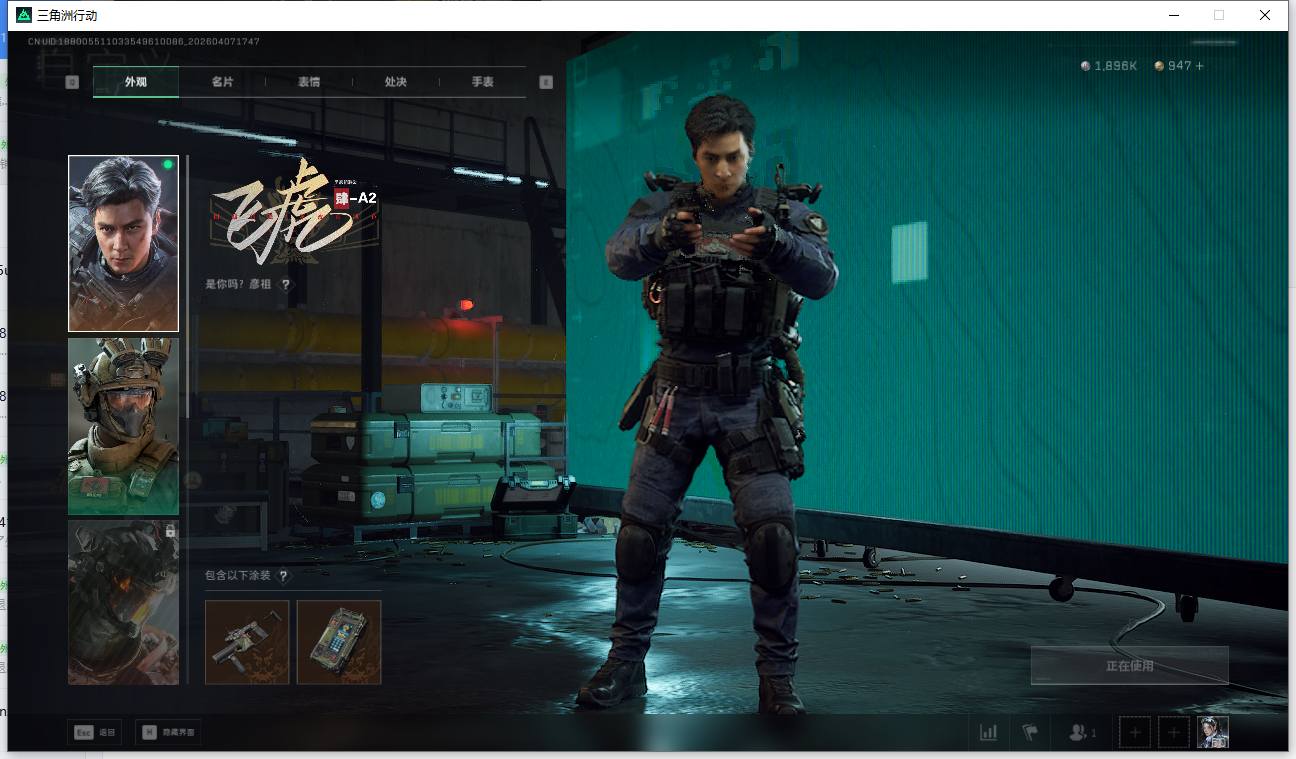
Task: Select the locked third skin thumbnail
Action: pos(123,602)
